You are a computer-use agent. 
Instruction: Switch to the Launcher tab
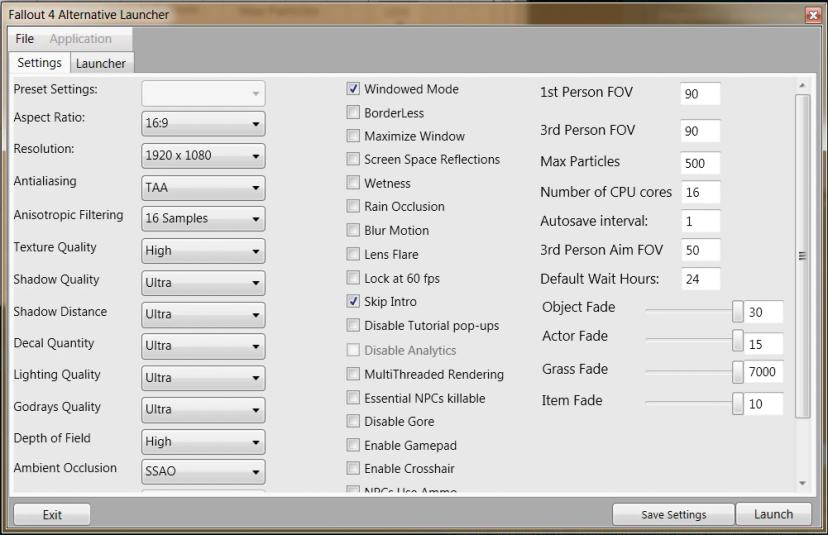point(102,63)
